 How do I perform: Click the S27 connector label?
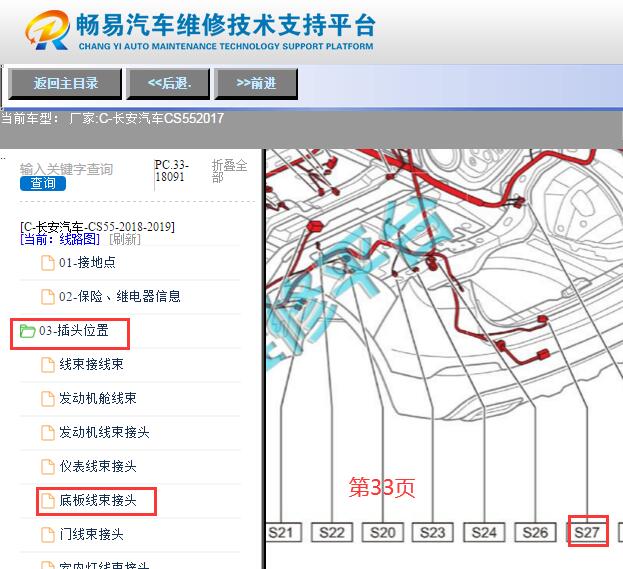coord(587,532)
